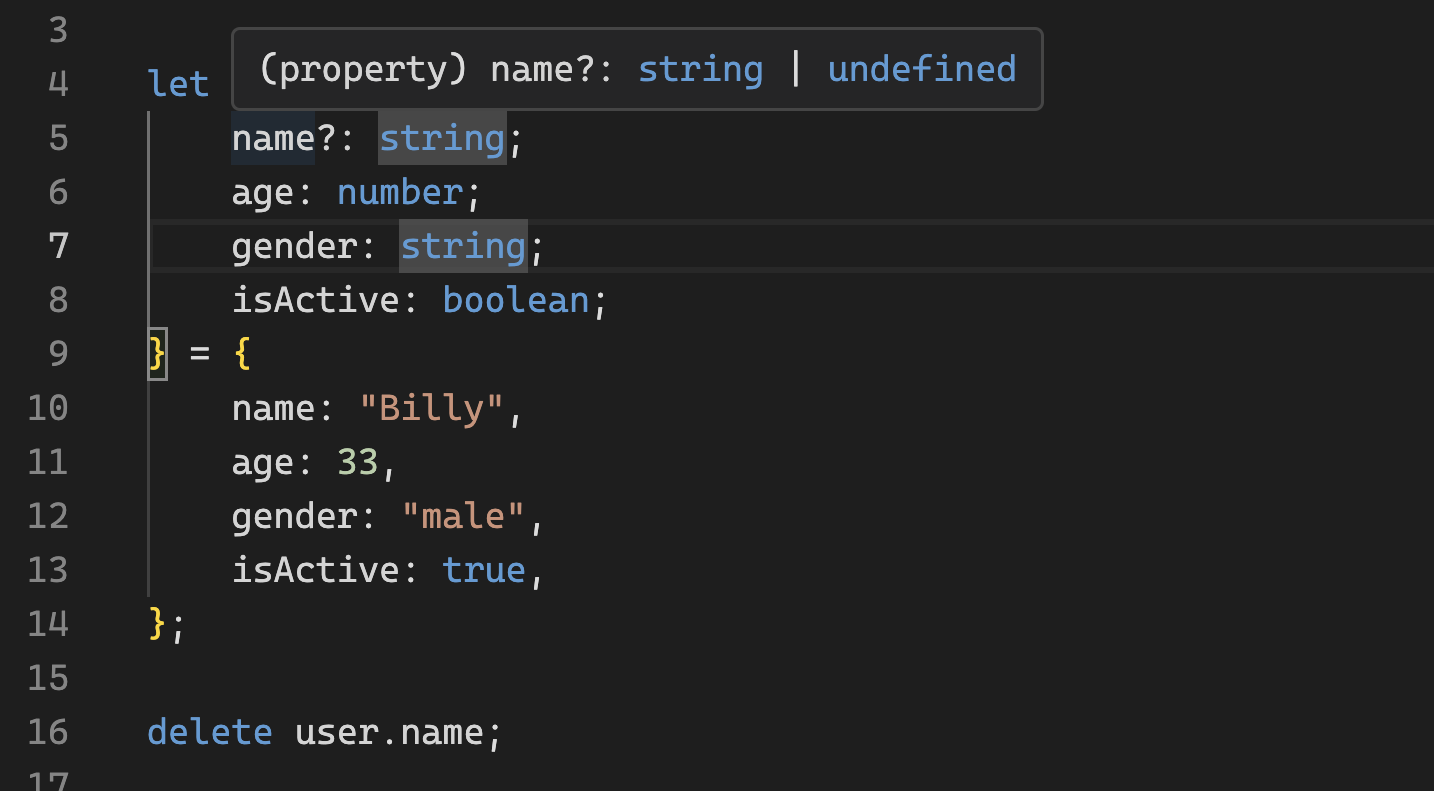Click the 'delete' keyword
This screenshot has width=1434, height=791.
210,732
